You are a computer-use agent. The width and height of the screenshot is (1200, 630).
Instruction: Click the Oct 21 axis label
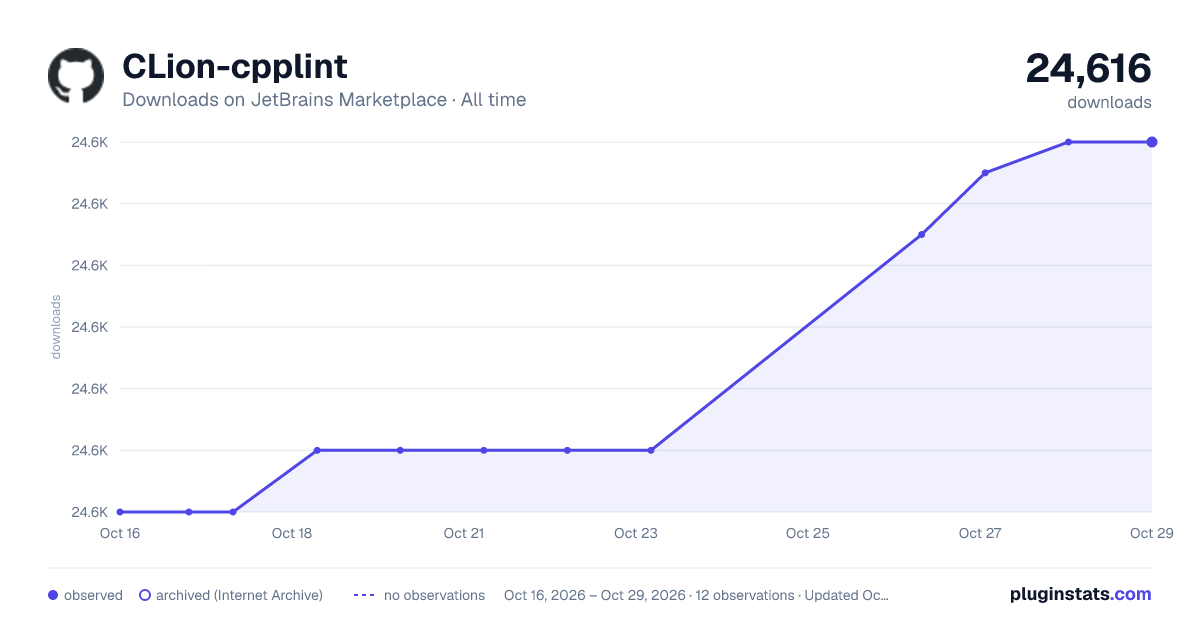point(464,533)
